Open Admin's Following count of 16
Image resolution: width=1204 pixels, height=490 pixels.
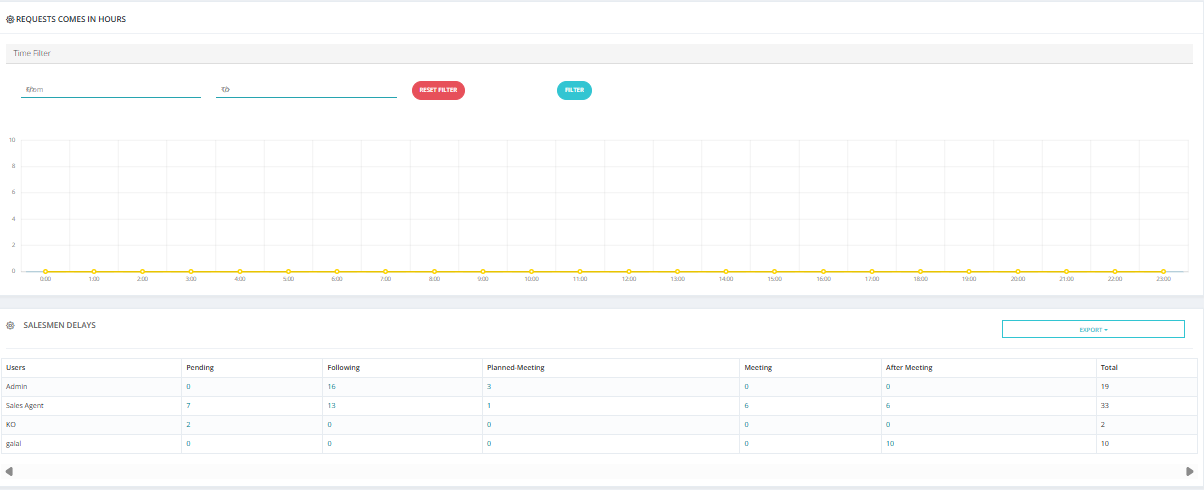[331, 386]
